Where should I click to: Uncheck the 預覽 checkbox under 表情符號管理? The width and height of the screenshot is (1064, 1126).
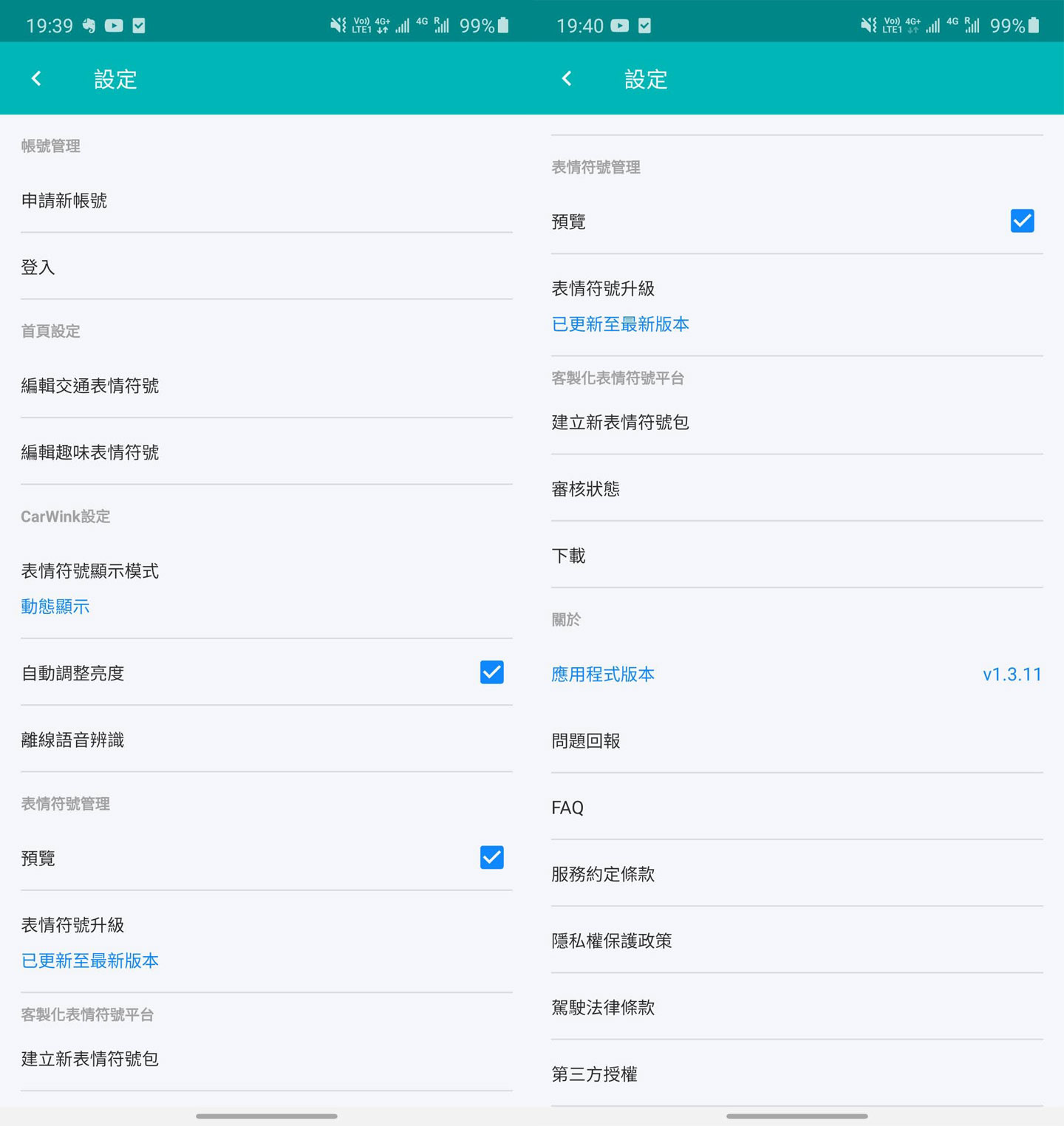click(x=491, y=858)
